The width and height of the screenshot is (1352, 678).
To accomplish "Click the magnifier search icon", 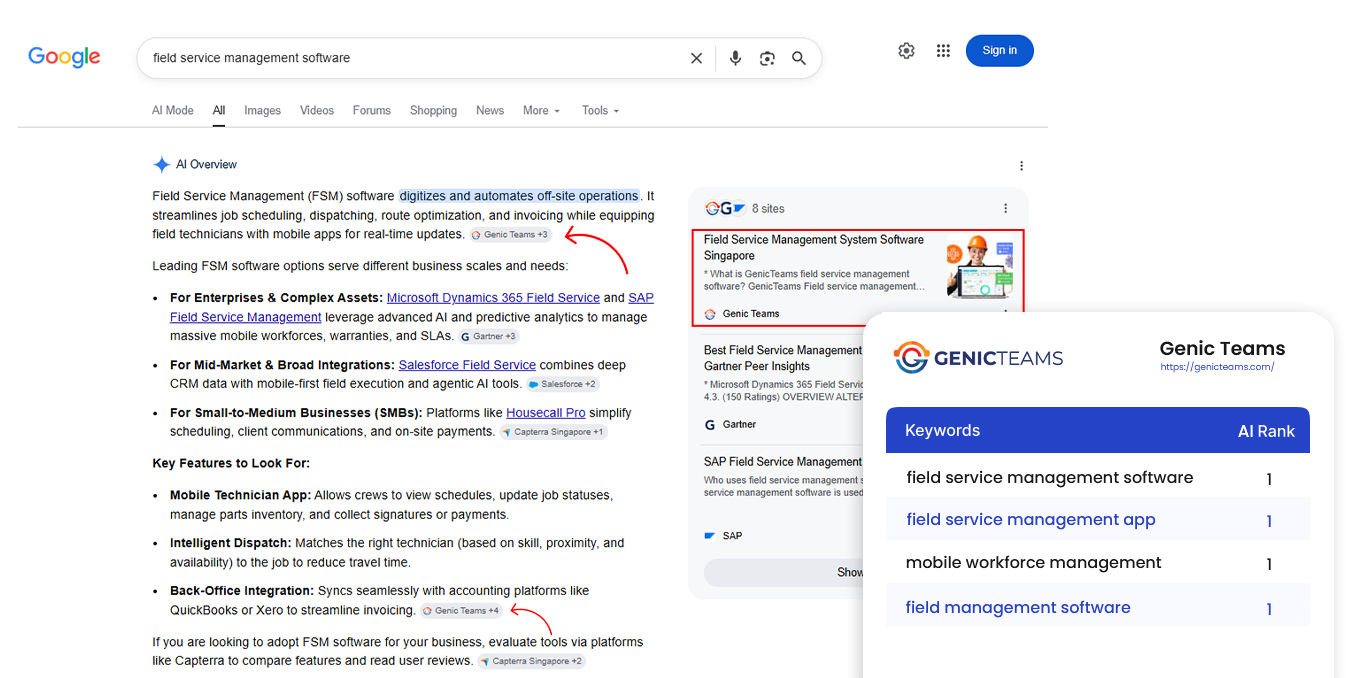I will click(799, 58).
